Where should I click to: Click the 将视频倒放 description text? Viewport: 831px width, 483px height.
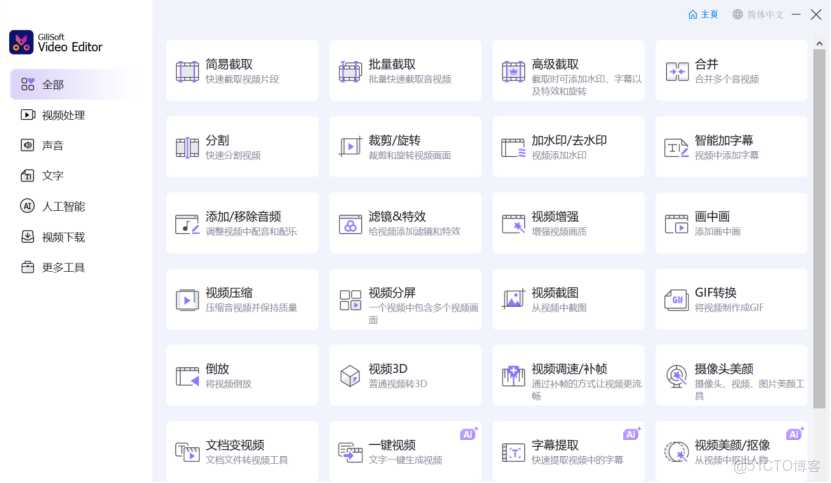click(228, 384)
